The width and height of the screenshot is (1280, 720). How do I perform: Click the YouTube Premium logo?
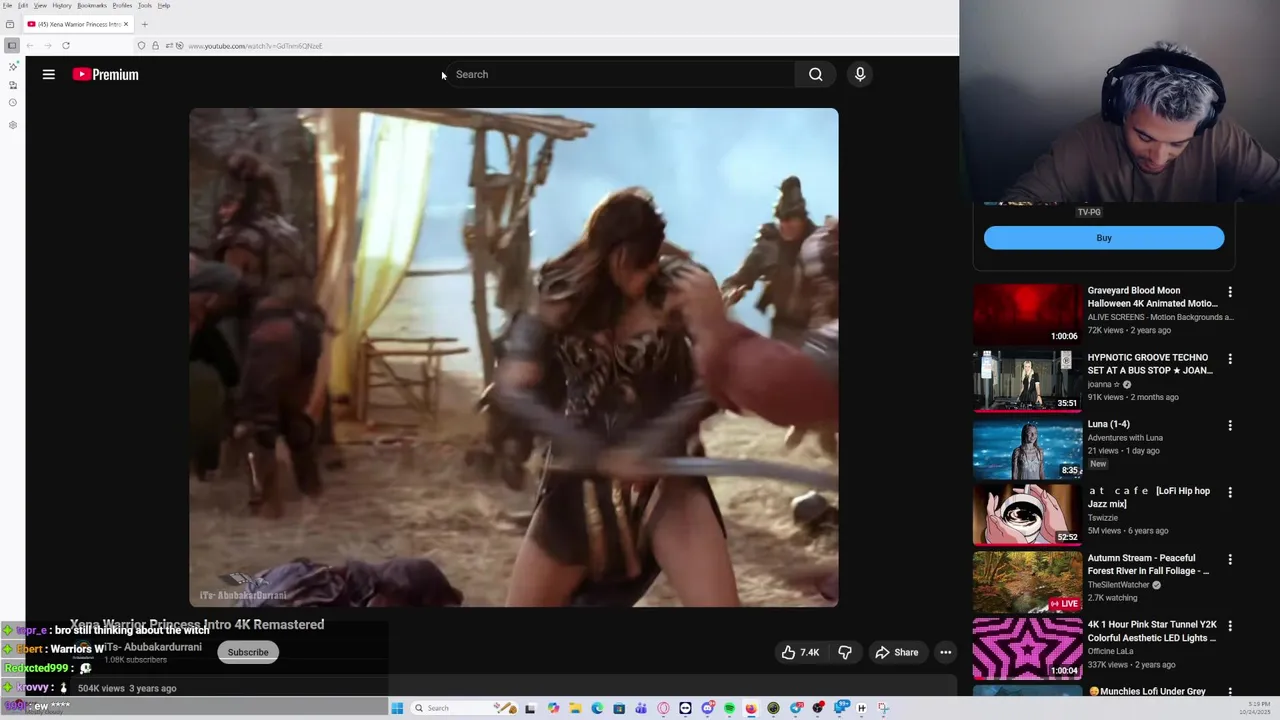click(105, 74)
